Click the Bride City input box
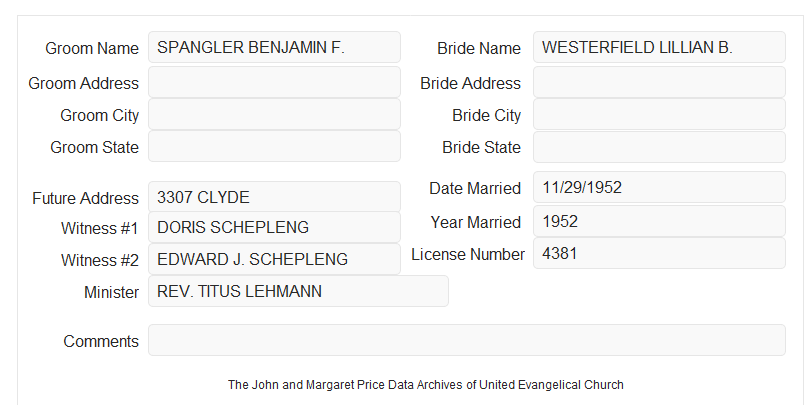The height and width of the screenshot is (405, 805). 659,114
